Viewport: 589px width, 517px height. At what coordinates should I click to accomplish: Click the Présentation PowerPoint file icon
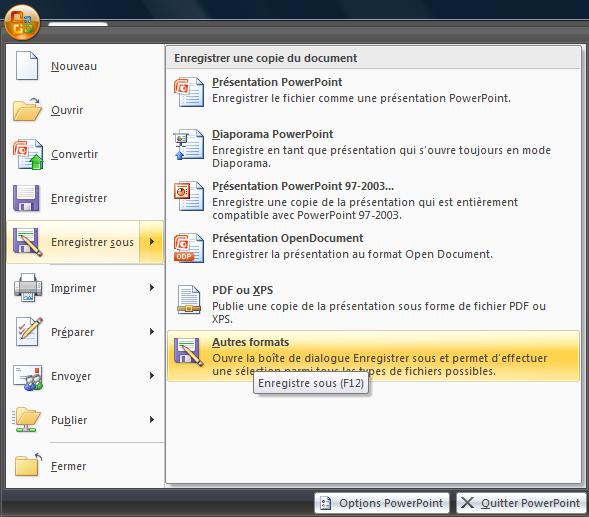point(189,92)
